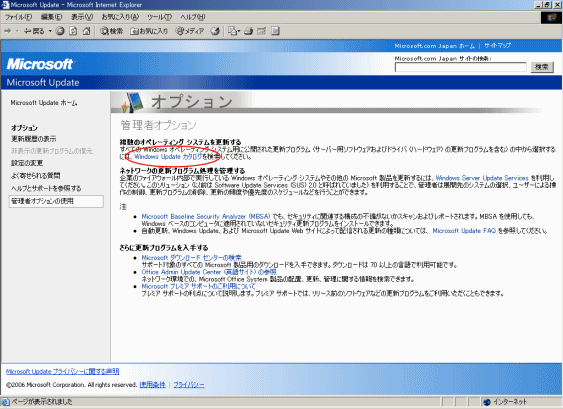Click Microsoft プレミア サポートのご利用について link
This screenshot has width=563, height=409.
(x=199, y=287)
